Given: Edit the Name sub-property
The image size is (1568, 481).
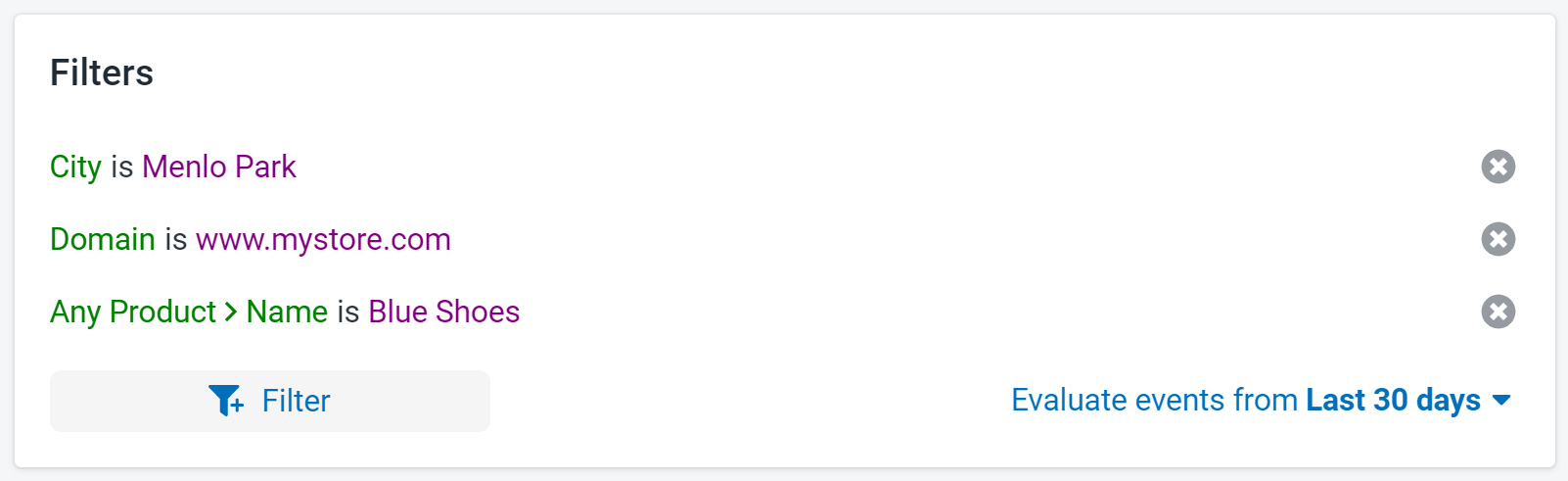Looking at the screenshot, I should tap(287, 312).
